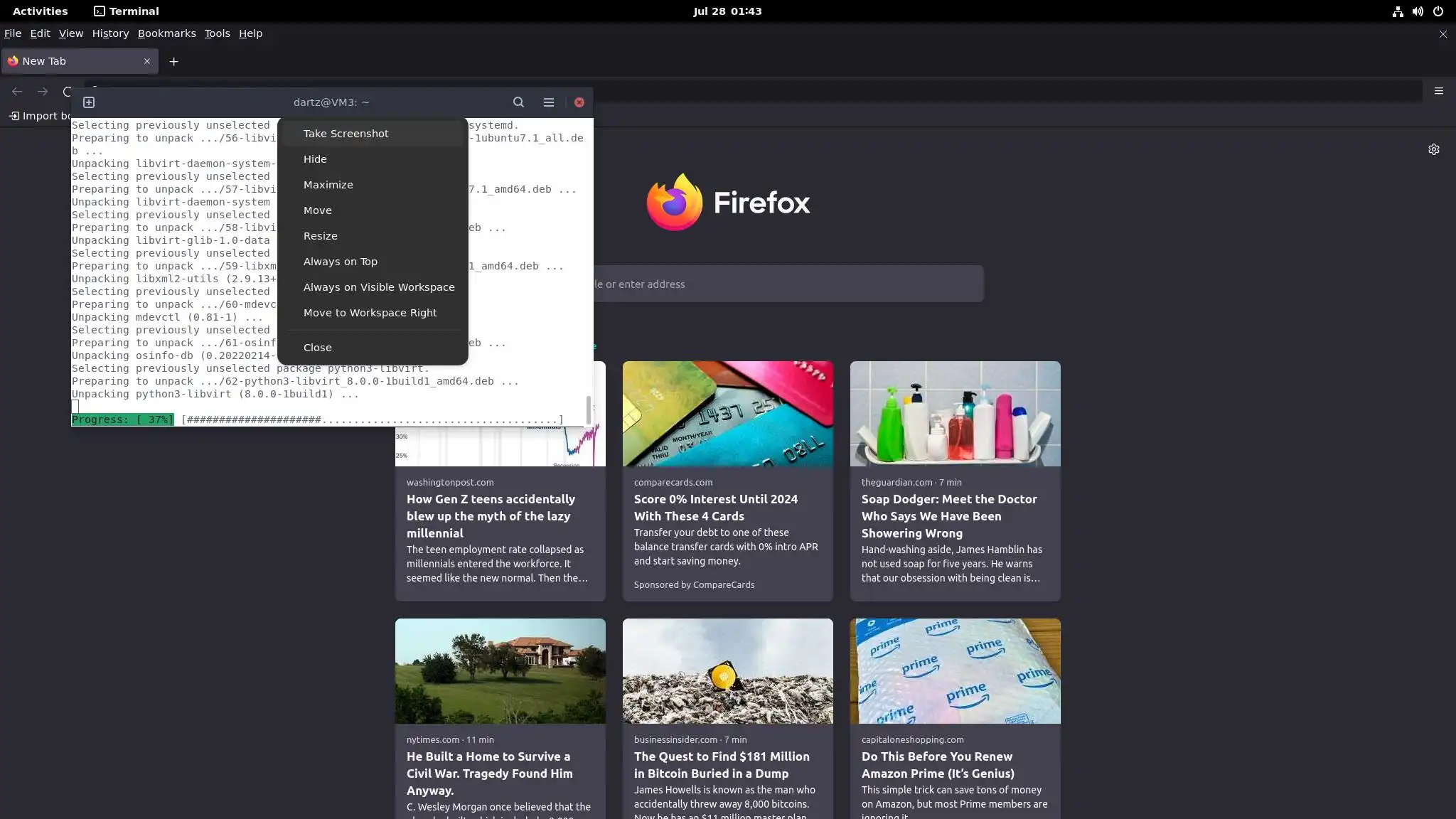
Task: Click the Firefox new tab plus button
Action: (173, 61)
